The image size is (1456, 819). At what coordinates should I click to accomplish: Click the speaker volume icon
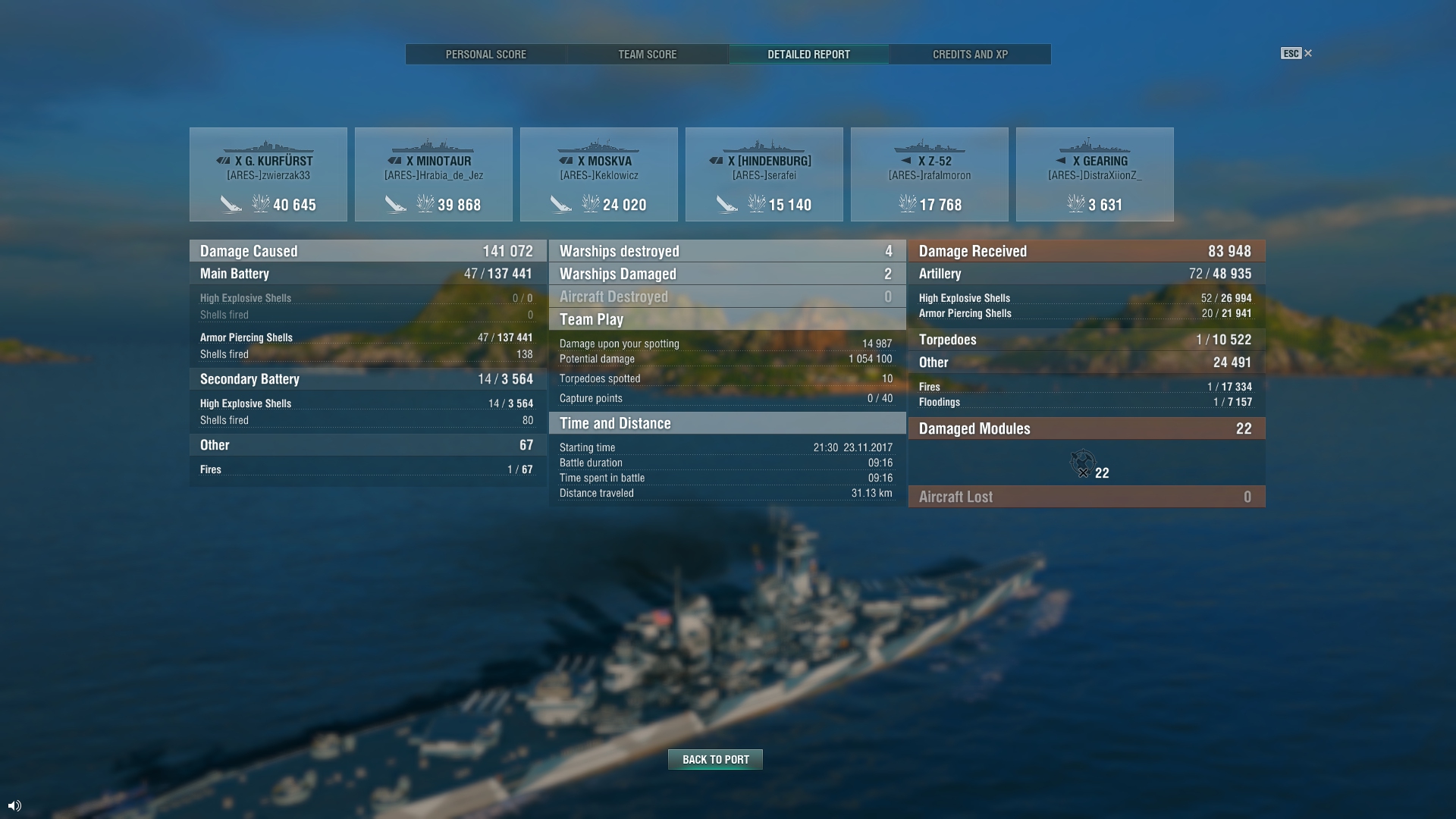(14, 805)
